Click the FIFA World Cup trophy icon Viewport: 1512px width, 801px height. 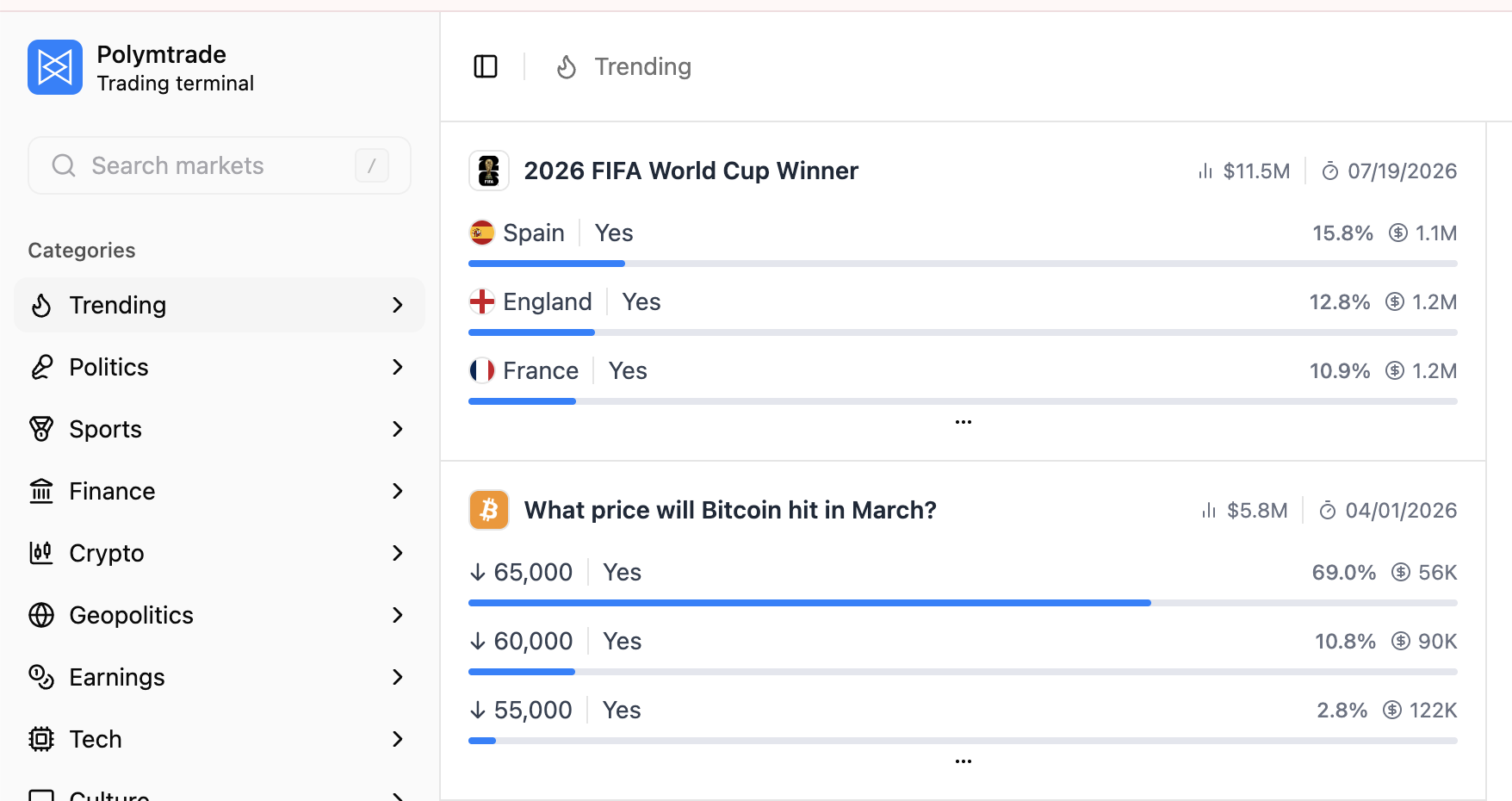click(488, 170)
